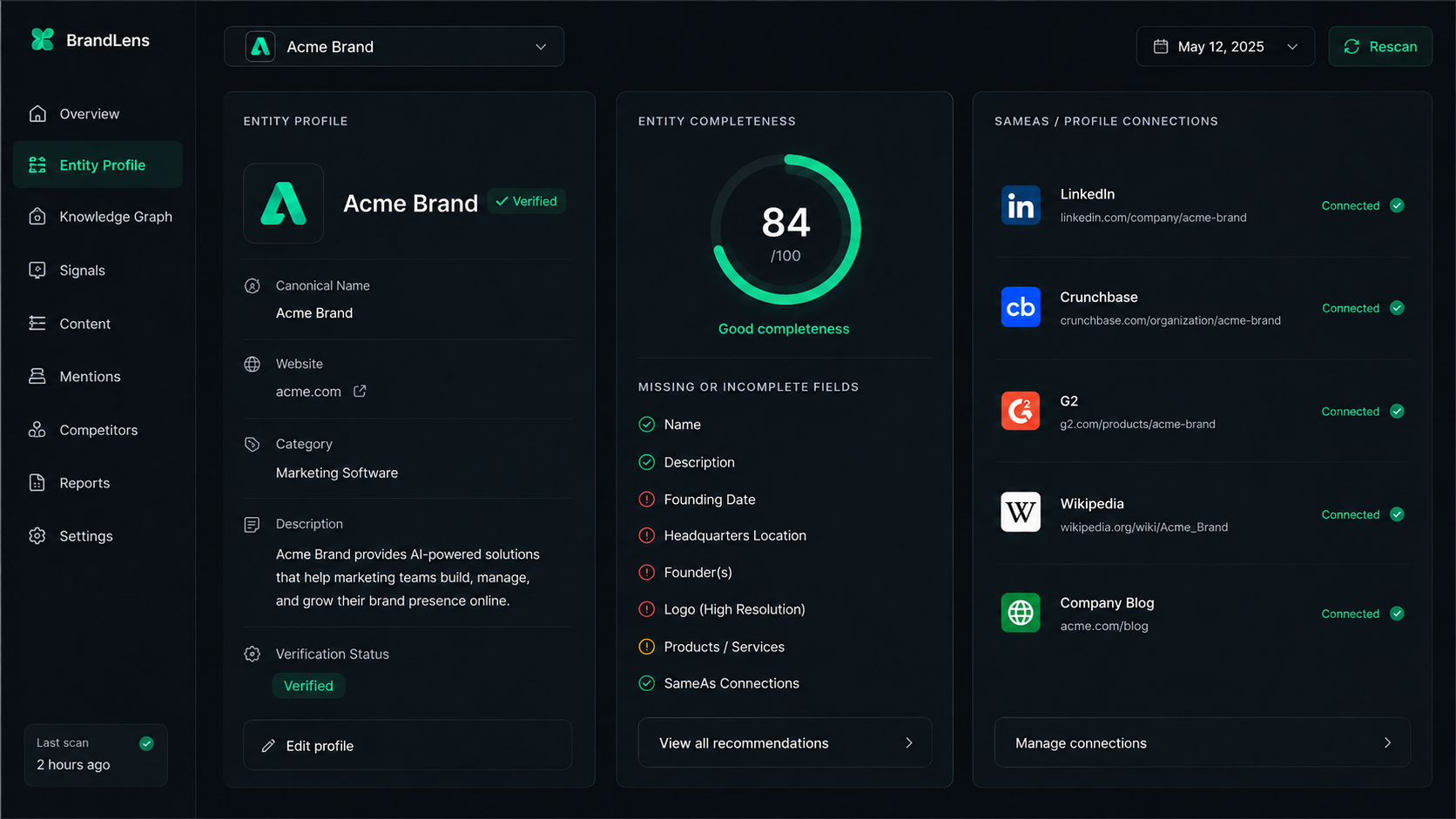Click the Good completeness label

pos(784,329)
